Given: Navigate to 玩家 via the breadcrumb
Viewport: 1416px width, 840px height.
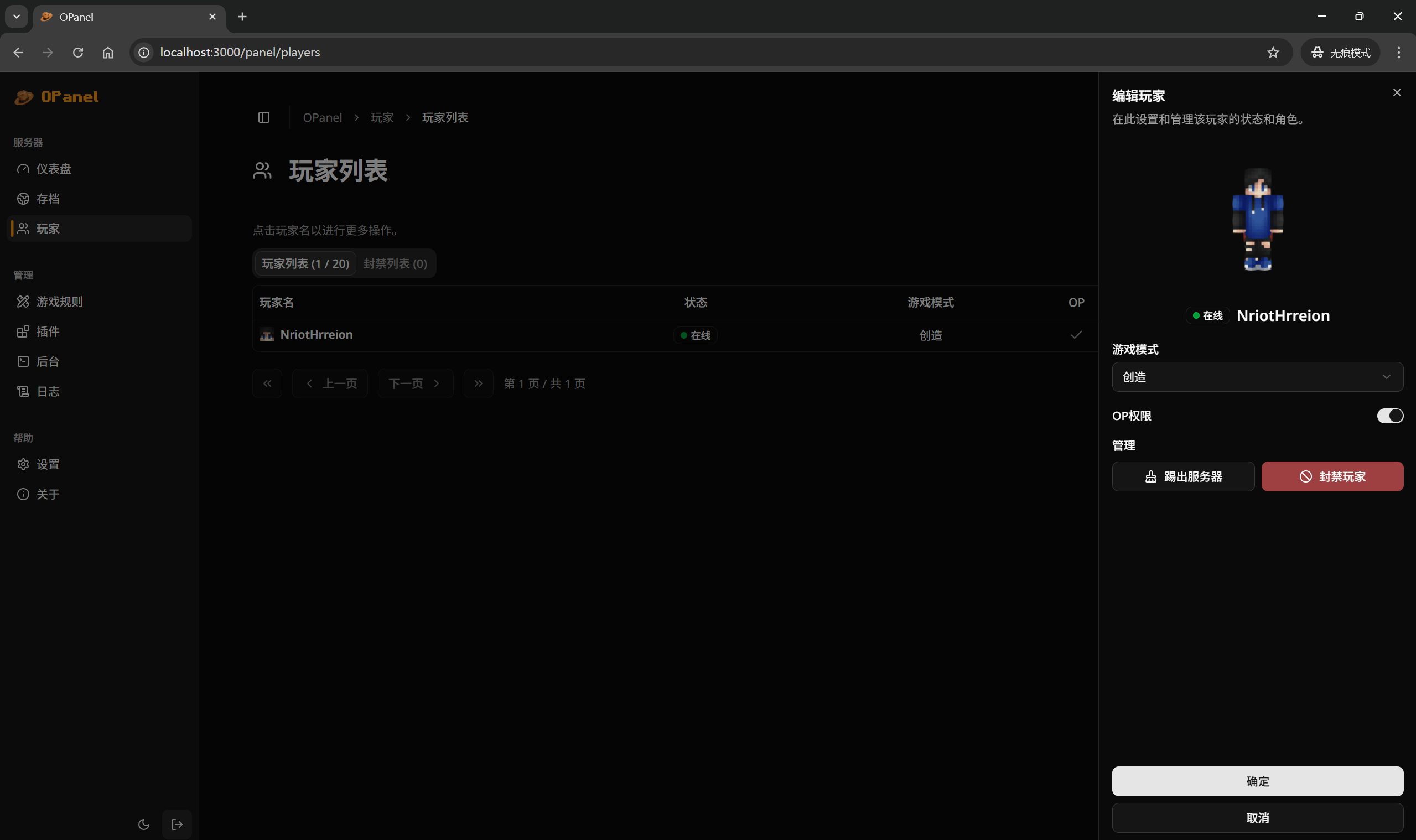Looking at the screenshot, I should click(x=382, y=117).
